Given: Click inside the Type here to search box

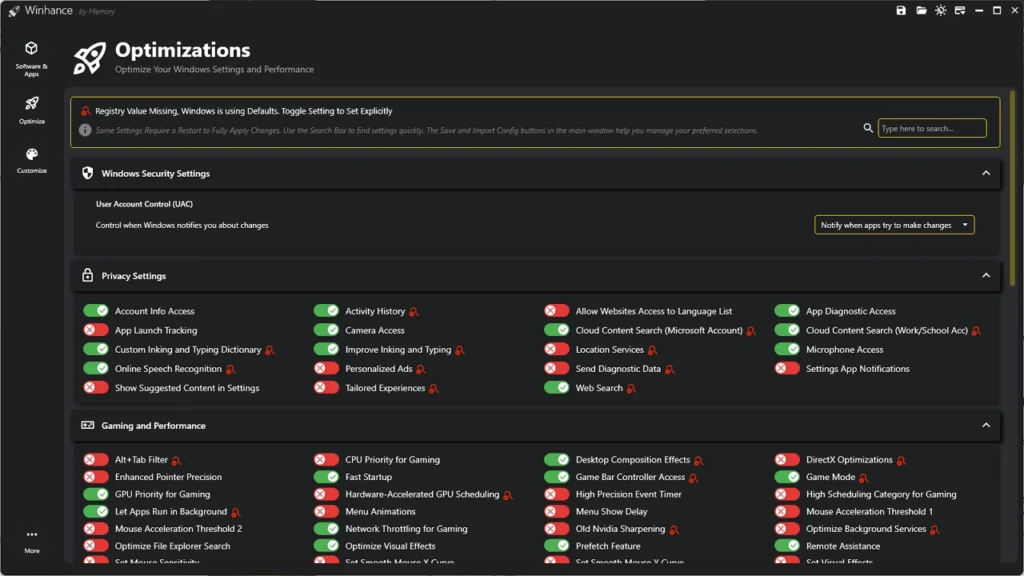Looking at the screenshot, I should click(x=930, y=128).
